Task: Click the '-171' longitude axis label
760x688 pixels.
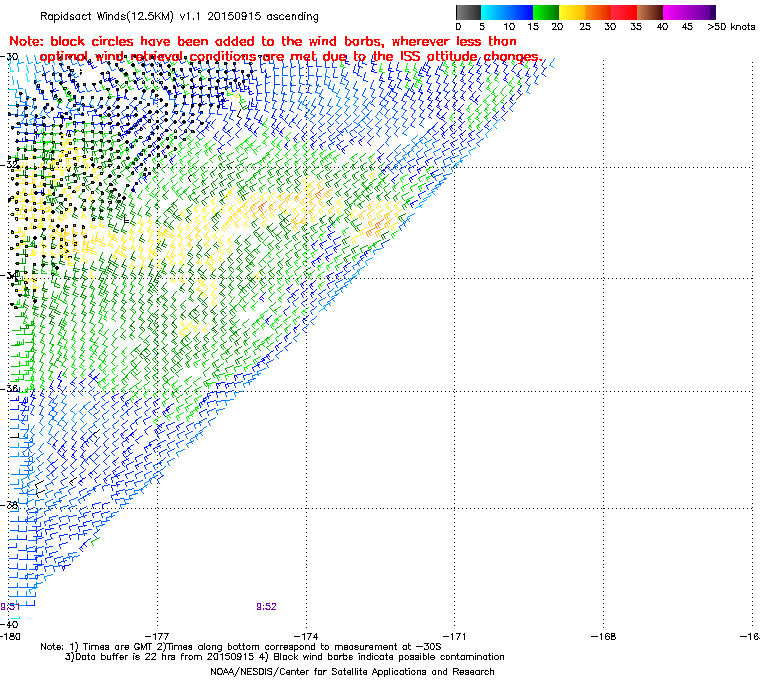Action: click(x=455, y=637)
